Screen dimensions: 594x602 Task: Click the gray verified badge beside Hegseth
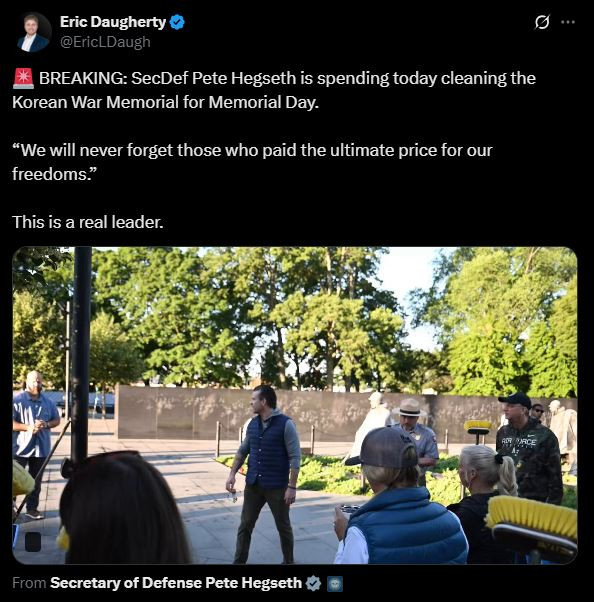313,583
